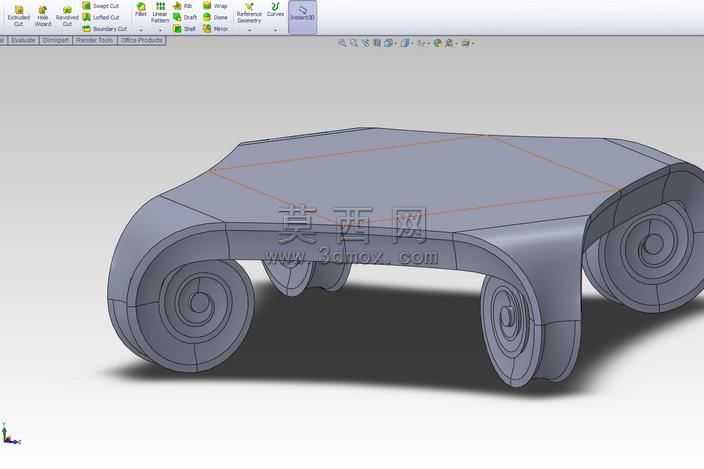Activate the Rib feature
This screenshot has height=469, width=704.
pyautogui.click(x=183, y=6)
